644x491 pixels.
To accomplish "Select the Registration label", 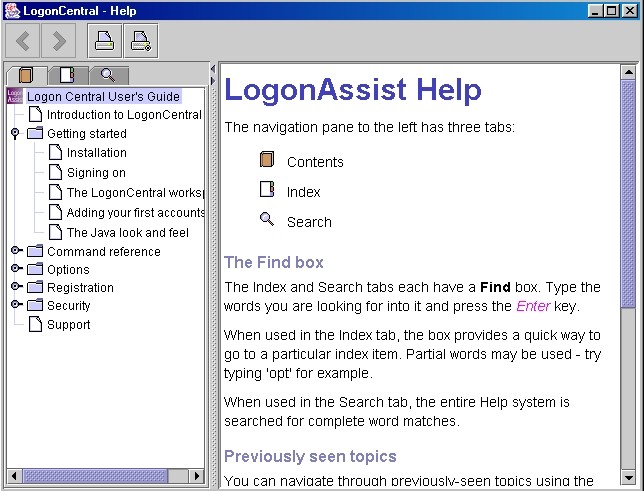I will (x=80, y=288).
